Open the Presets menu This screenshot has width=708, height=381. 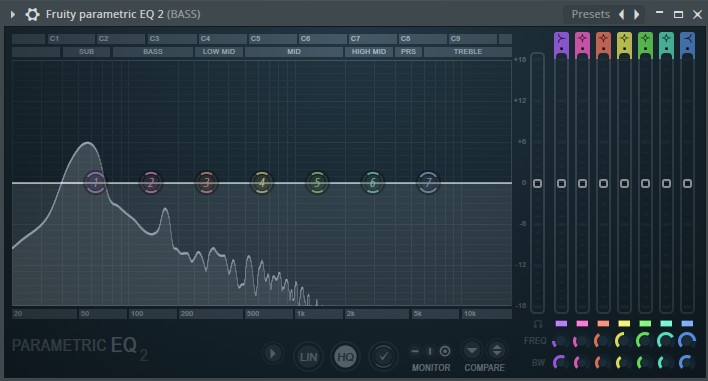(591, 14)
